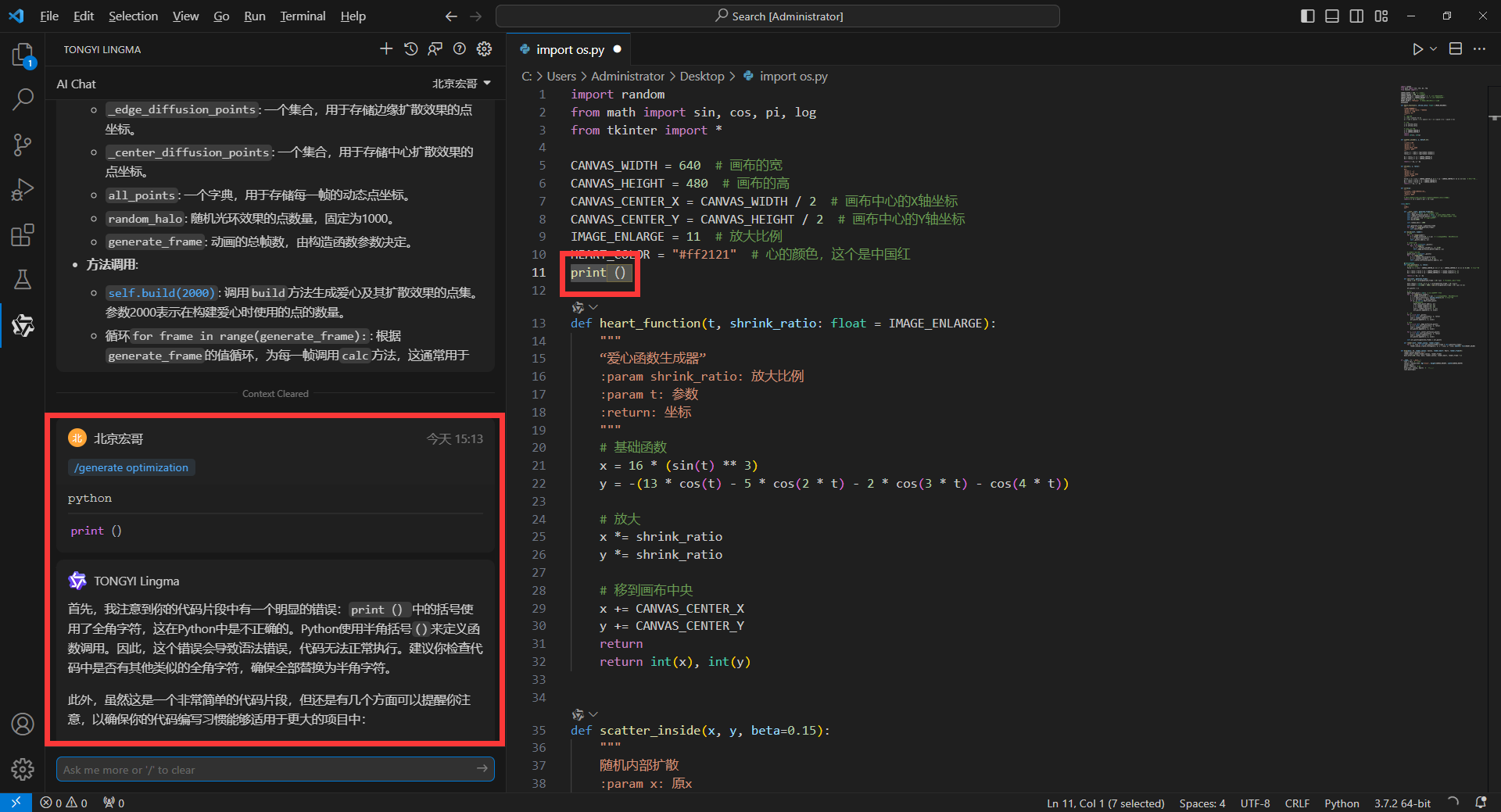Open problems via errors and warnings count

[64, 803]
